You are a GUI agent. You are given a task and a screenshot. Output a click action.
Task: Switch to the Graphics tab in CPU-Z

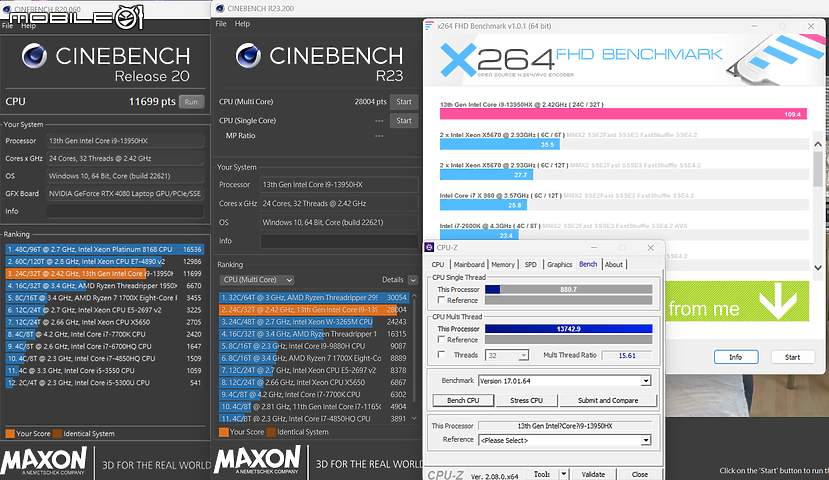559,264
